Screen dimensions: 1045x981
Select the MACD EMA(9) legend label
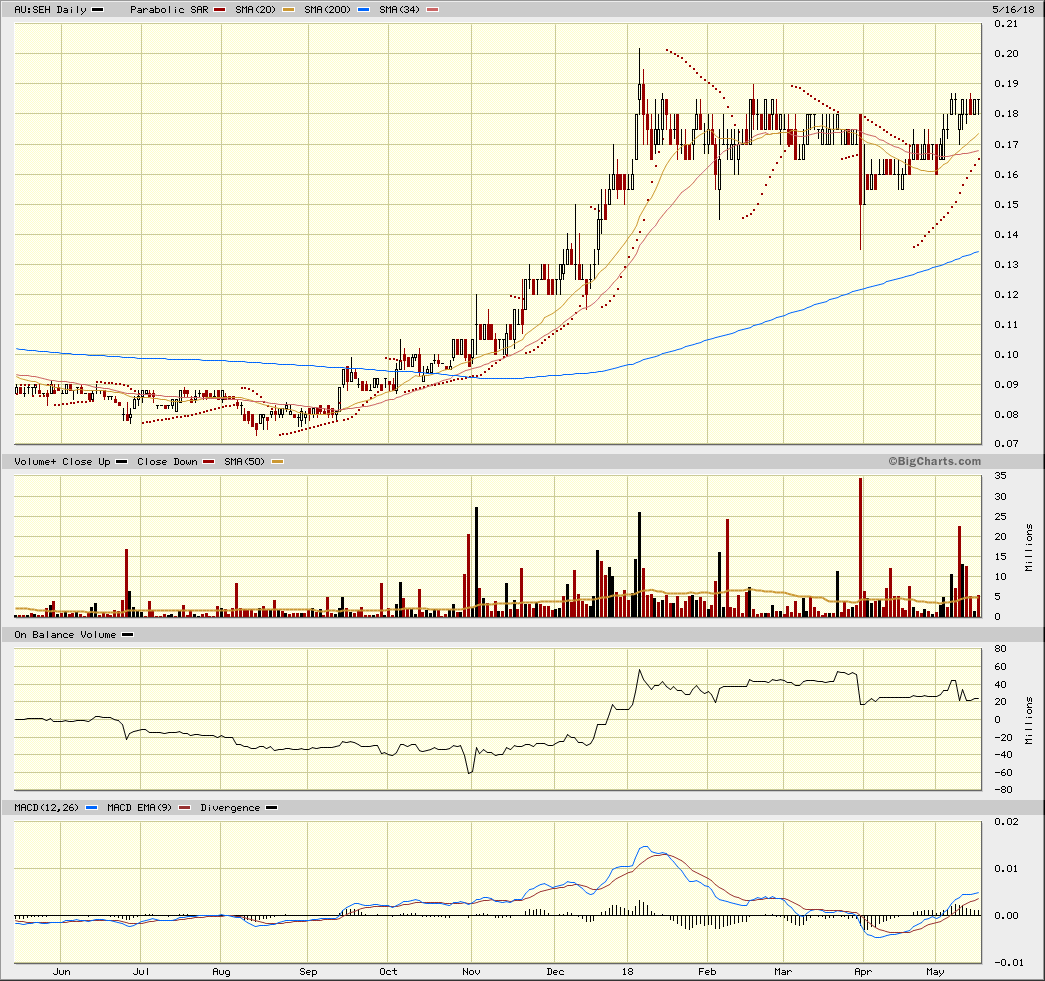point(139,808)
